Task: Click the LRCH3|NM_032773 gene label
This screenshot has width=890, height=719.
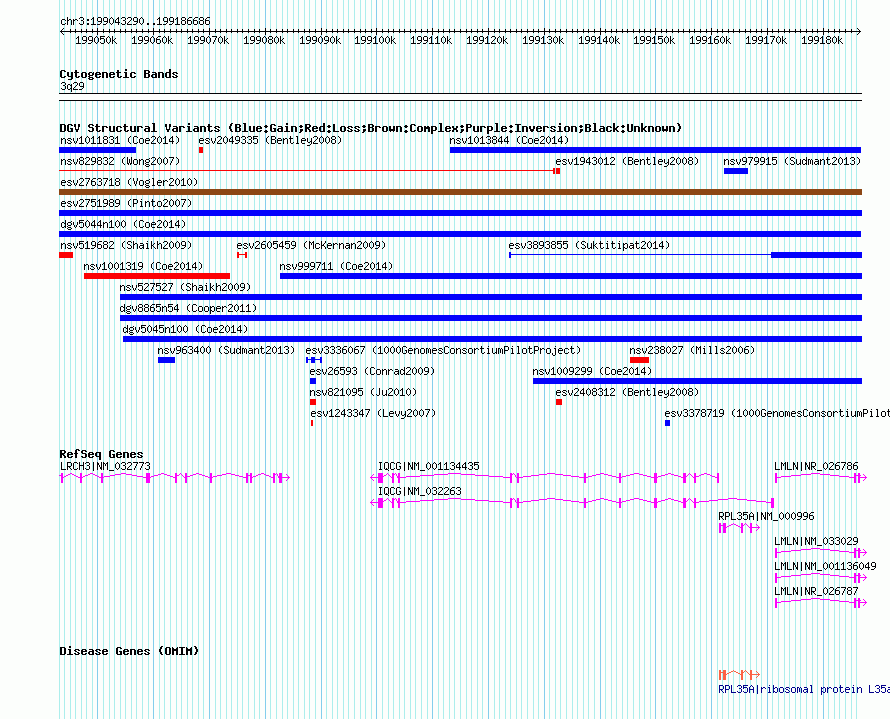Action: pyautogui.click(x=105, y=466)
